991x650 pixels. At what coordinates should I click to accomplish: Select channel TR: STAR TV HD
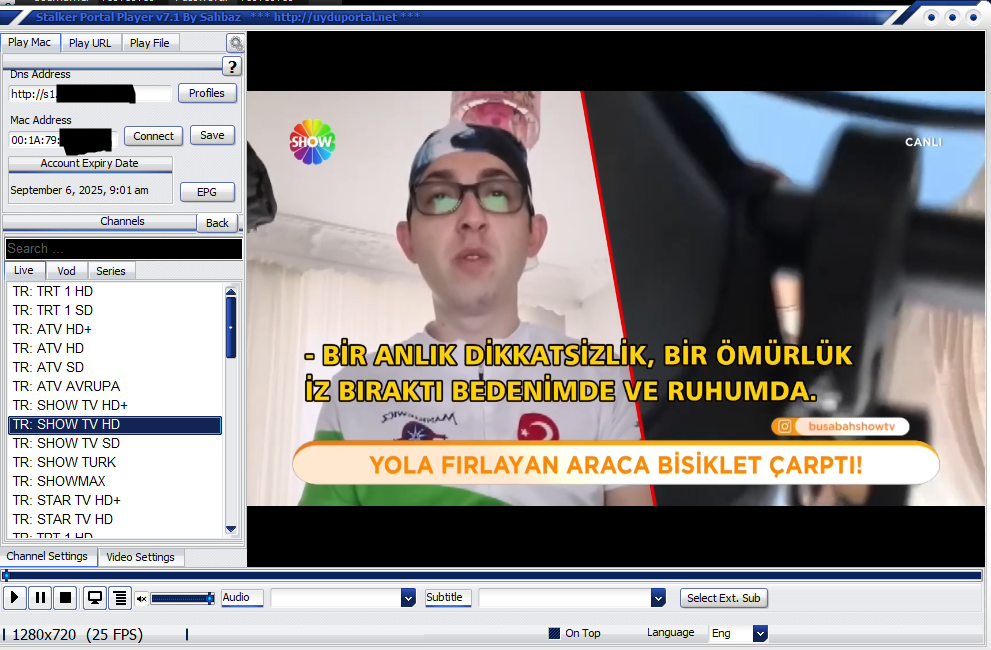116,519
